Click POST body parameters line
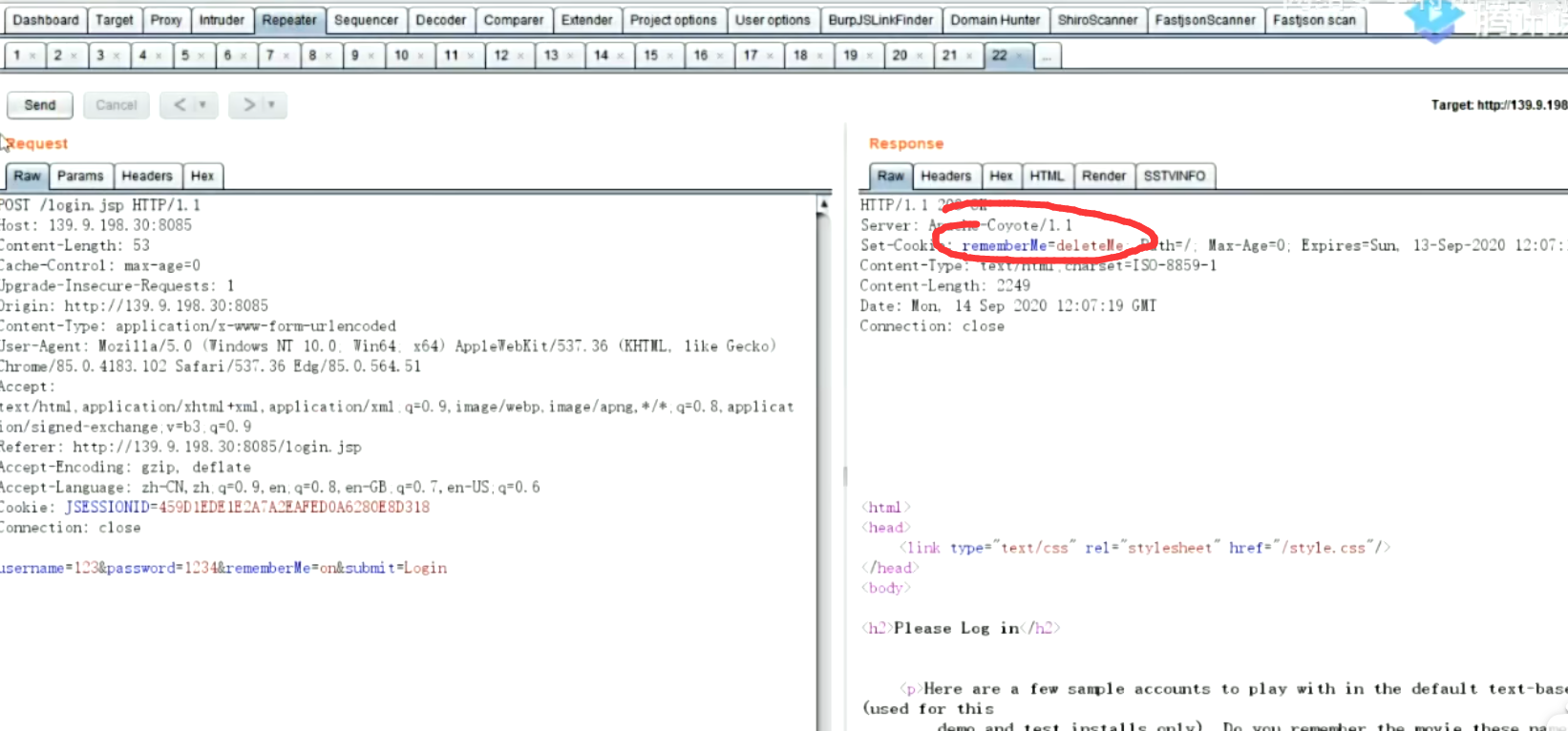 (x=223, y=568)
